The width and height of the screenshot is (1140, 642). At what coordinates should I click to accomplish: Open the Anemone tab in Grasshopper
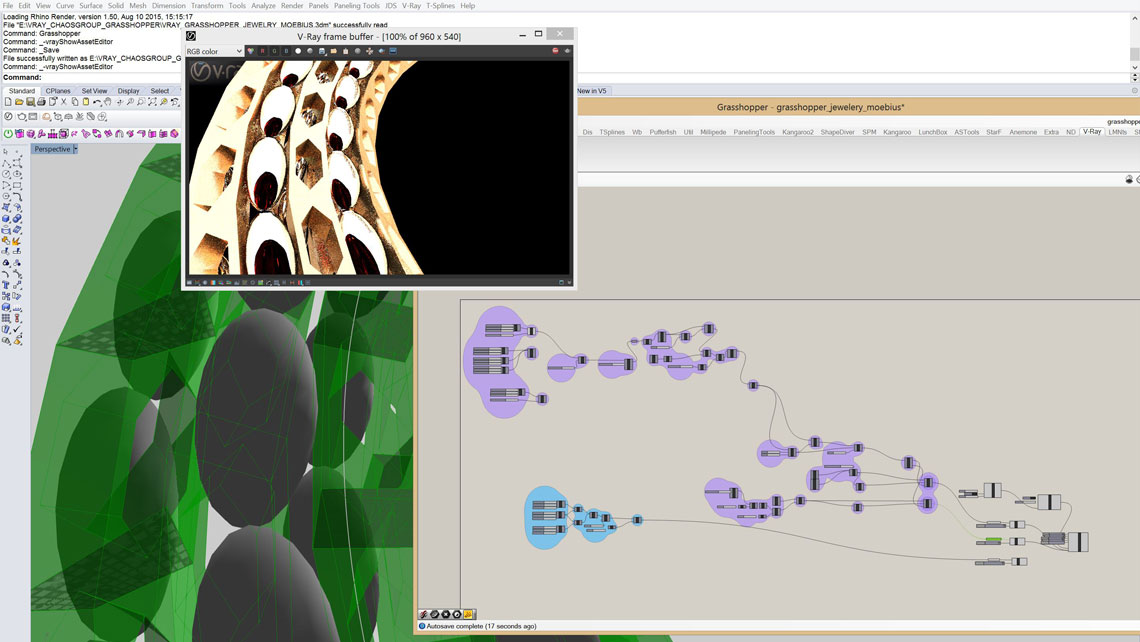1023,132
